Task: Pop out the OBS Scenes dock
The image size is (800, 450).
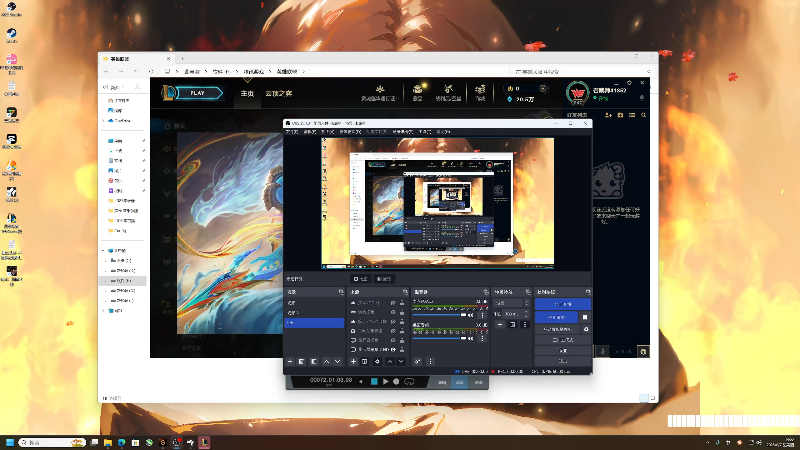Action: click(x=341, y=292)
